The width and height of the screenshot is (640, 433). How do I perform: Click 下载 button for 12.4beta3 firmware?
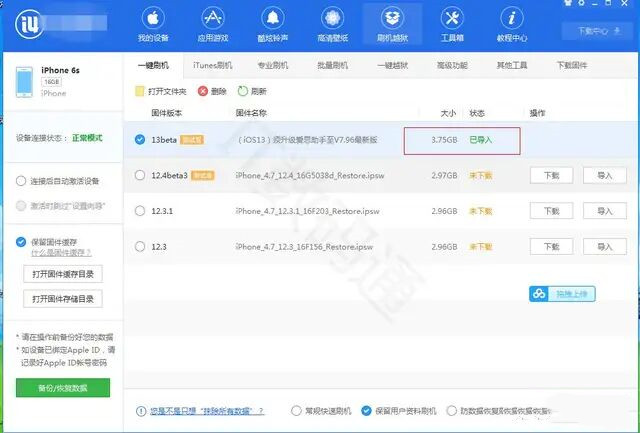click(551, 175)
